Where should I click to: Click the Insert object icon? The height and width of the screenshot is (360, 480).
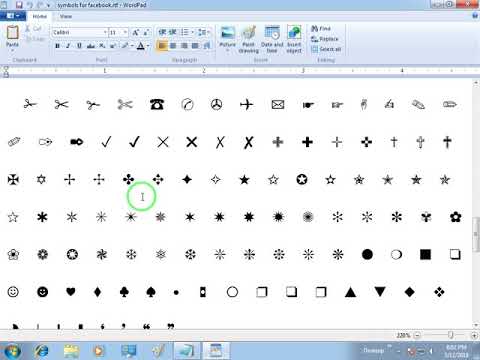click(x=294, y=33)
